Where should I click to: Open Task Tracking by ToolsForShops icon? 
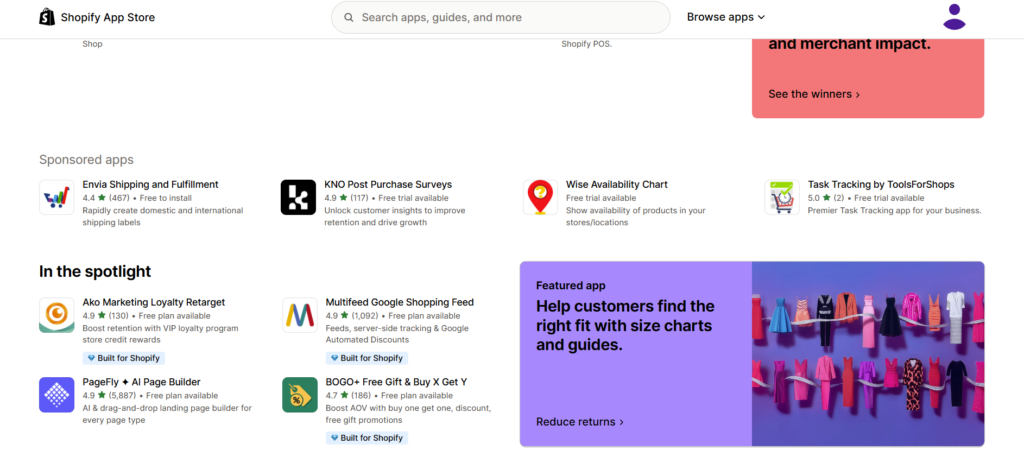[x=782, y=197]
